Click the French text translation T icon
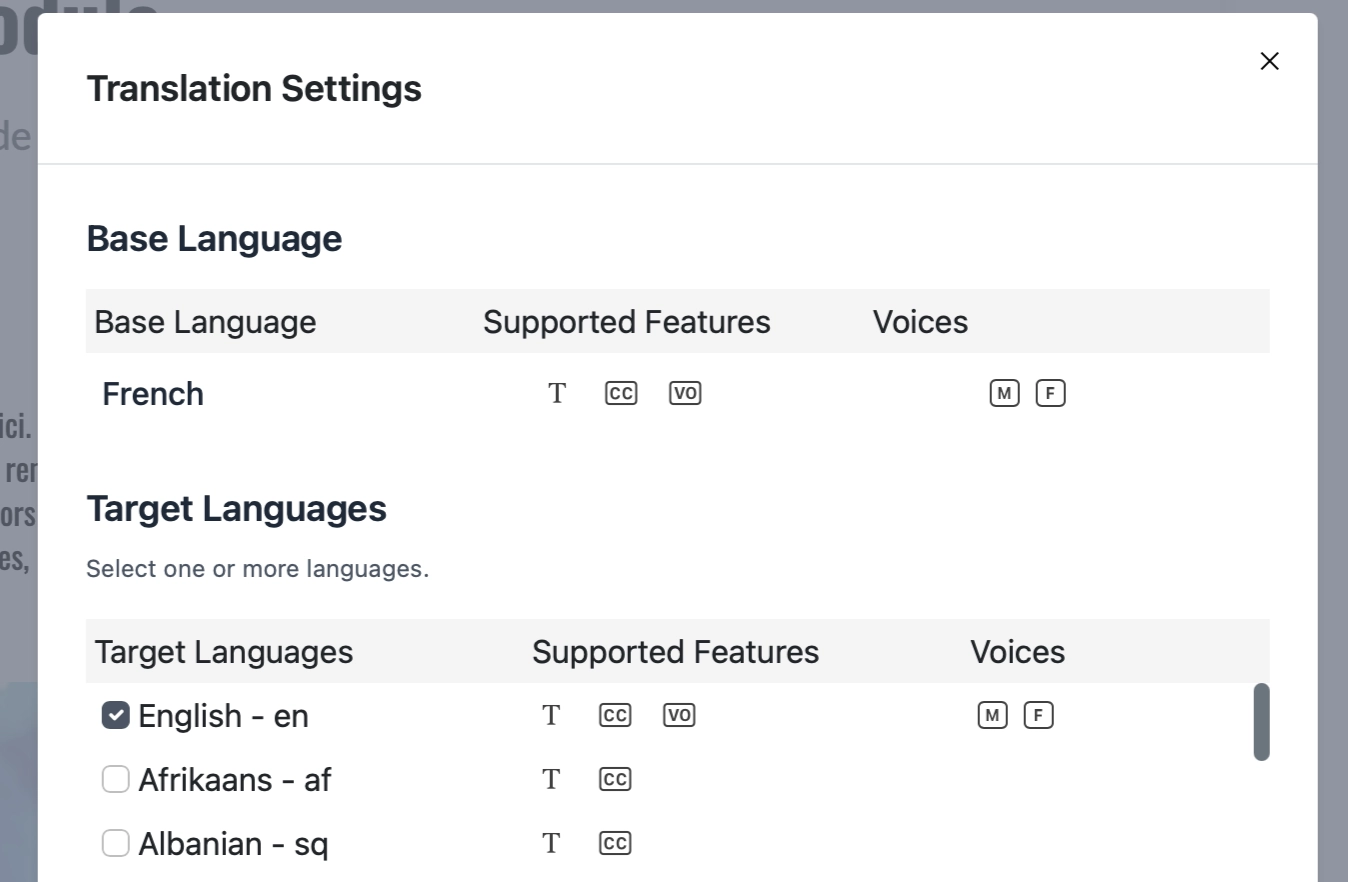 (x=557, y=393)
